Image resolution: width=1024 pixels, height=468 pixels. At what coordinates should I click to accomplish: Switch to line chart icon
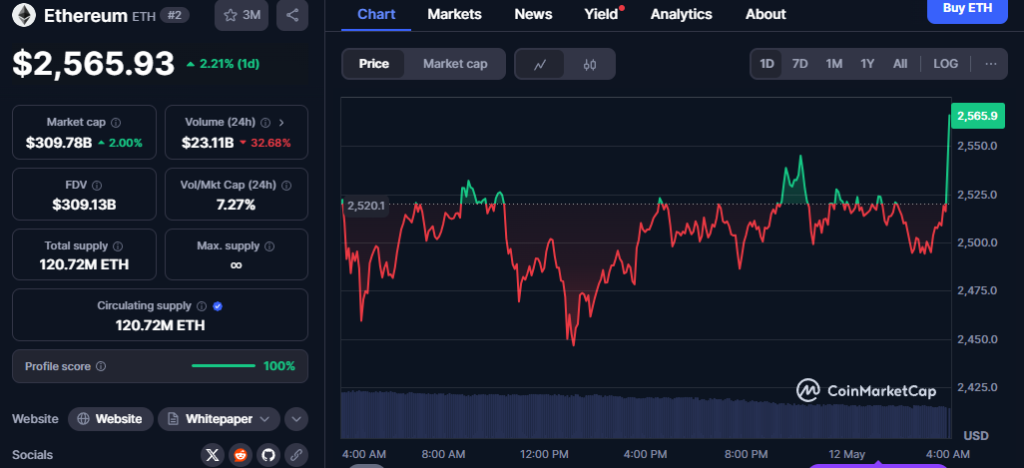[539, 64]
